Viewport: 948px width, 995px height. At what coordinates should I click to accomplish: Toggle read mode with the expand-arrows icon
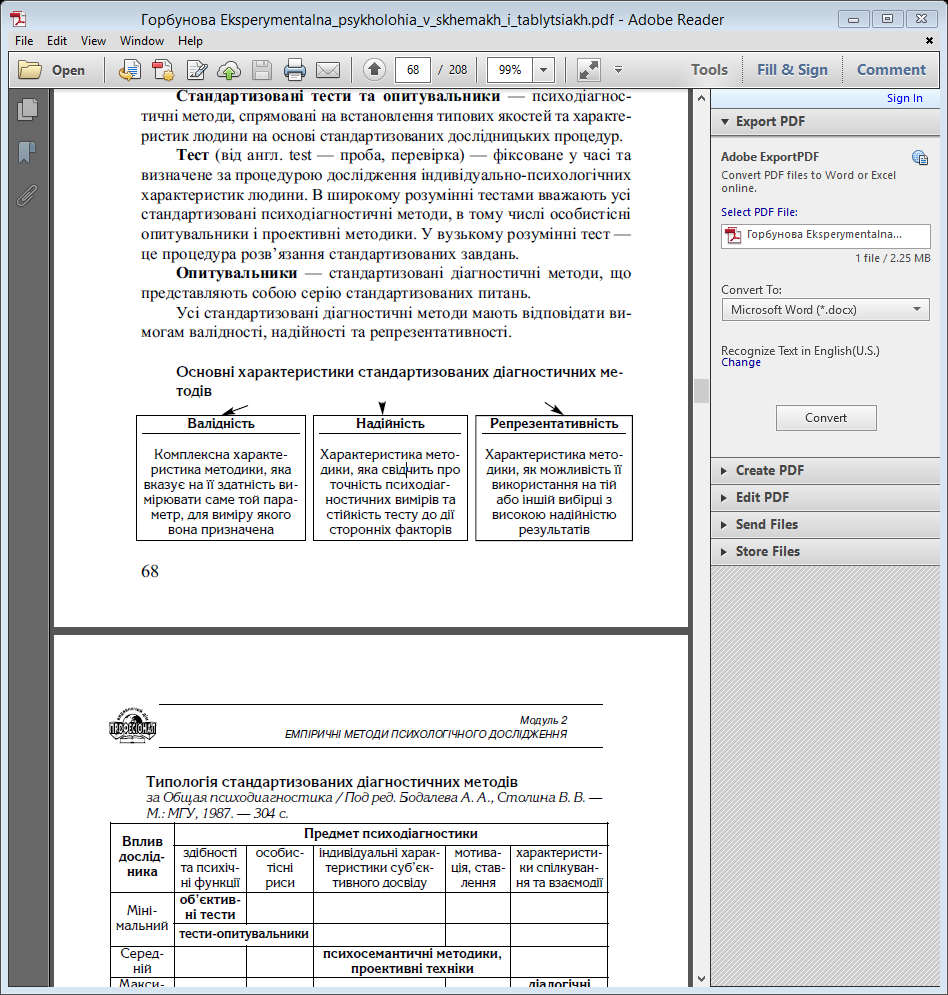pyautogui.click(x=588, y=70)
